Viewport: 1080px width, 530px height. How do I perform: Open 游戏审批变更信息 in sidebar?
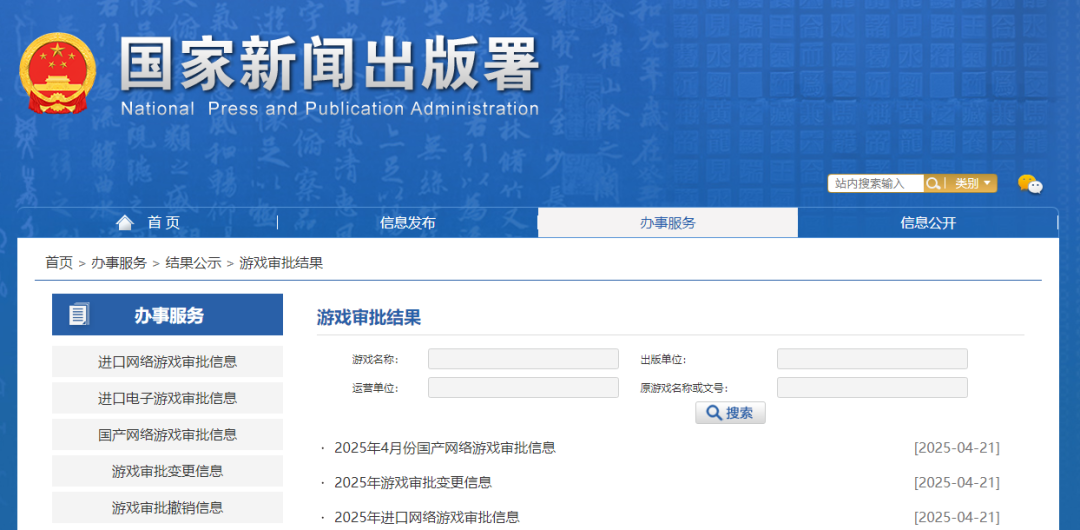167,471
